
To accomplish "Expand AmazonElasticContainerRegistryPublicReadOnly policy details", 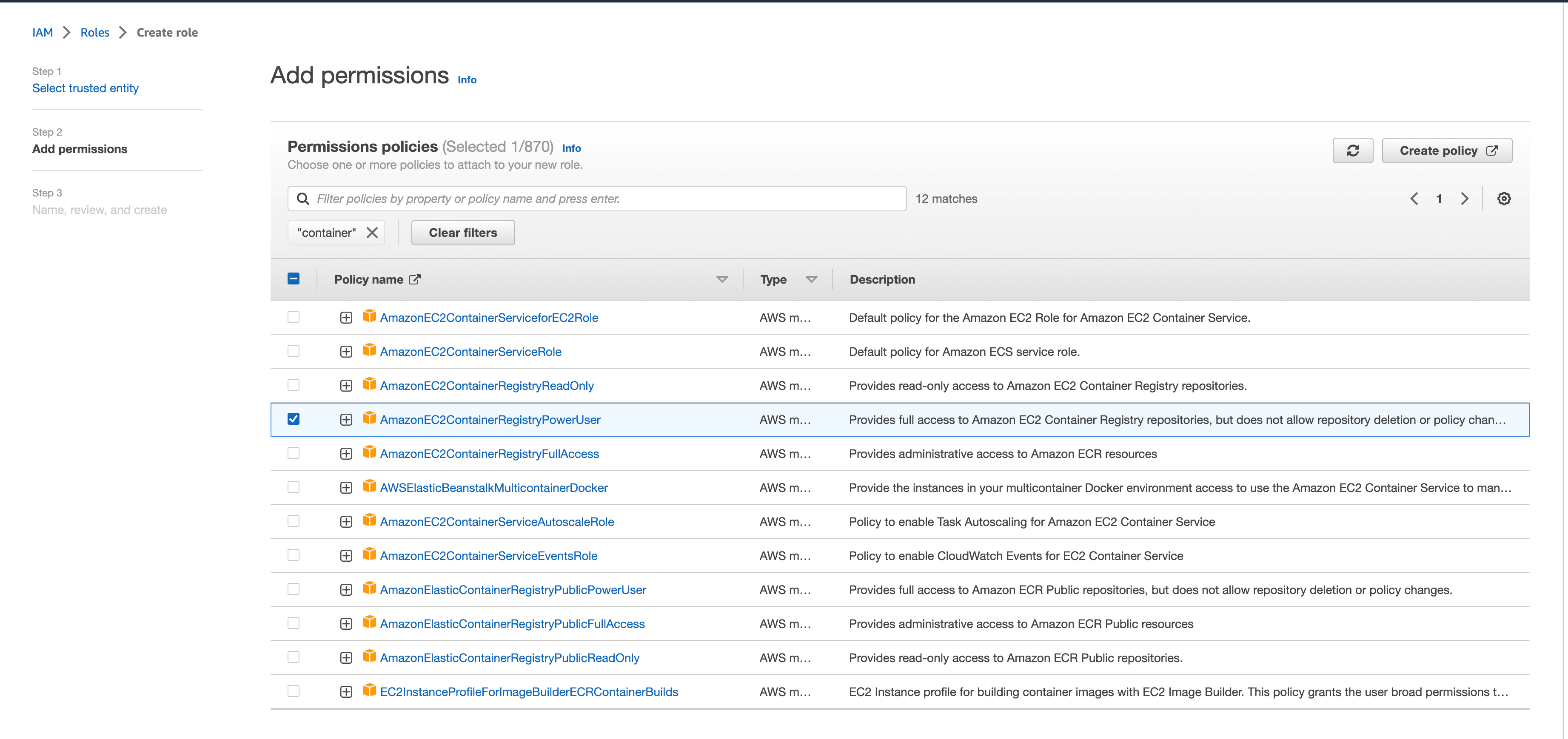I will click(346, 658).
